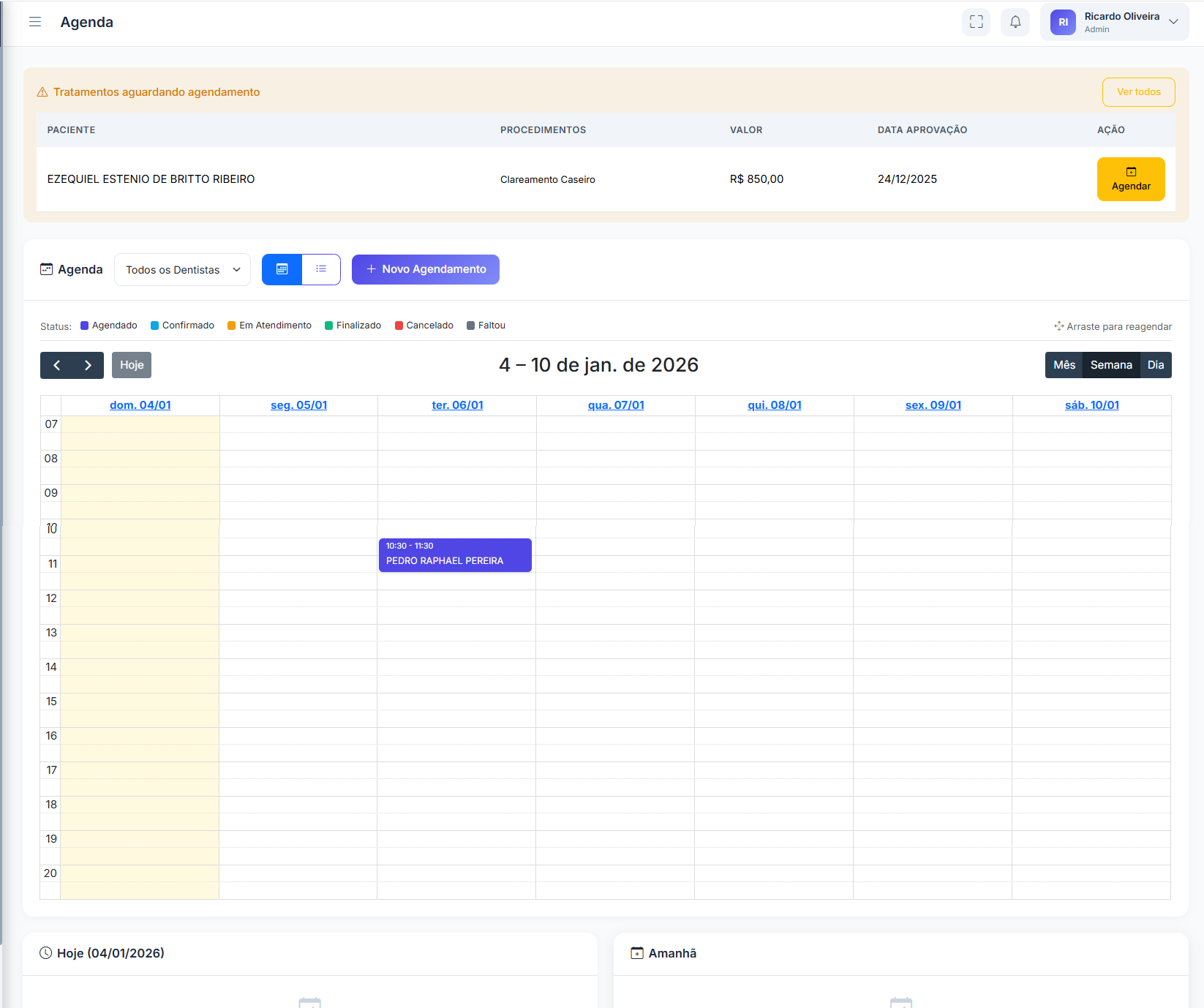
Task: Click the RI user avatar
Action: coord(1062,22)
